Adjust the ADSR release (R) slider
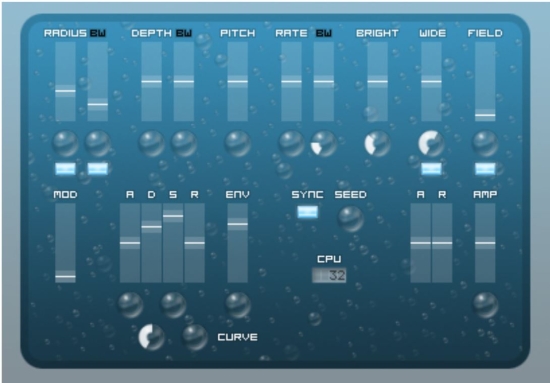The width and height of the screenshot is (550, 383). coord(195,243)
